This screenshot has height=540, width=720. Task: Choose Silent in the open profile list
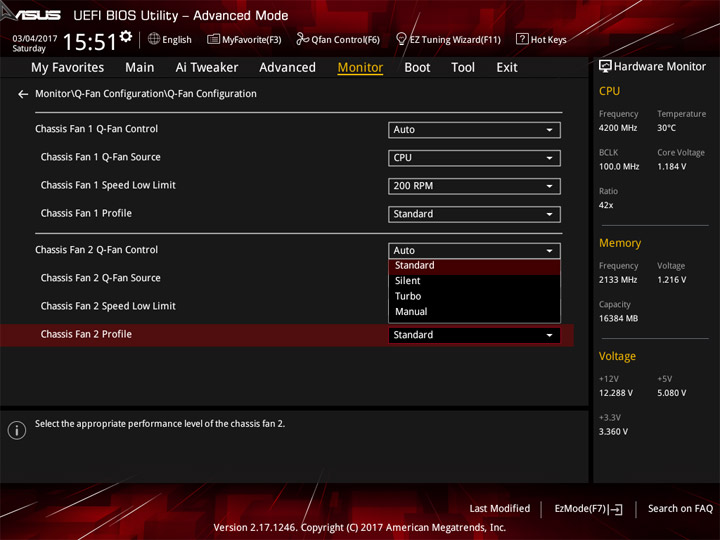474,281
